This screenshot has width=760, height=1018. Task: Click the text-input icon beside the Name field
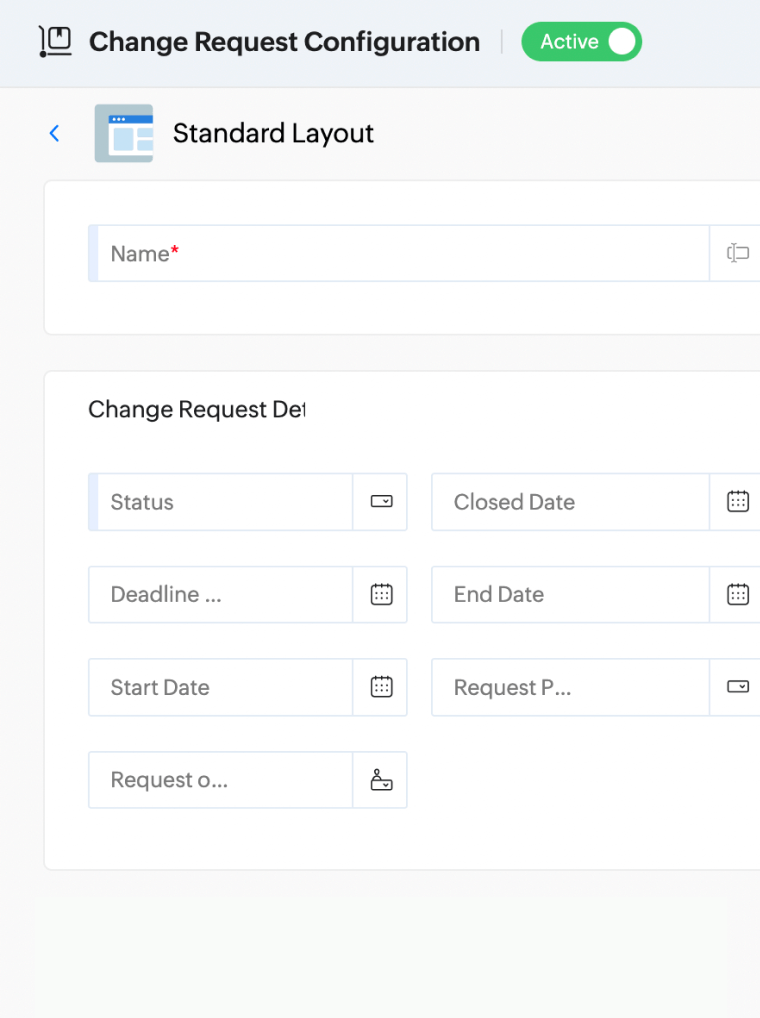(x=737, y=253)
